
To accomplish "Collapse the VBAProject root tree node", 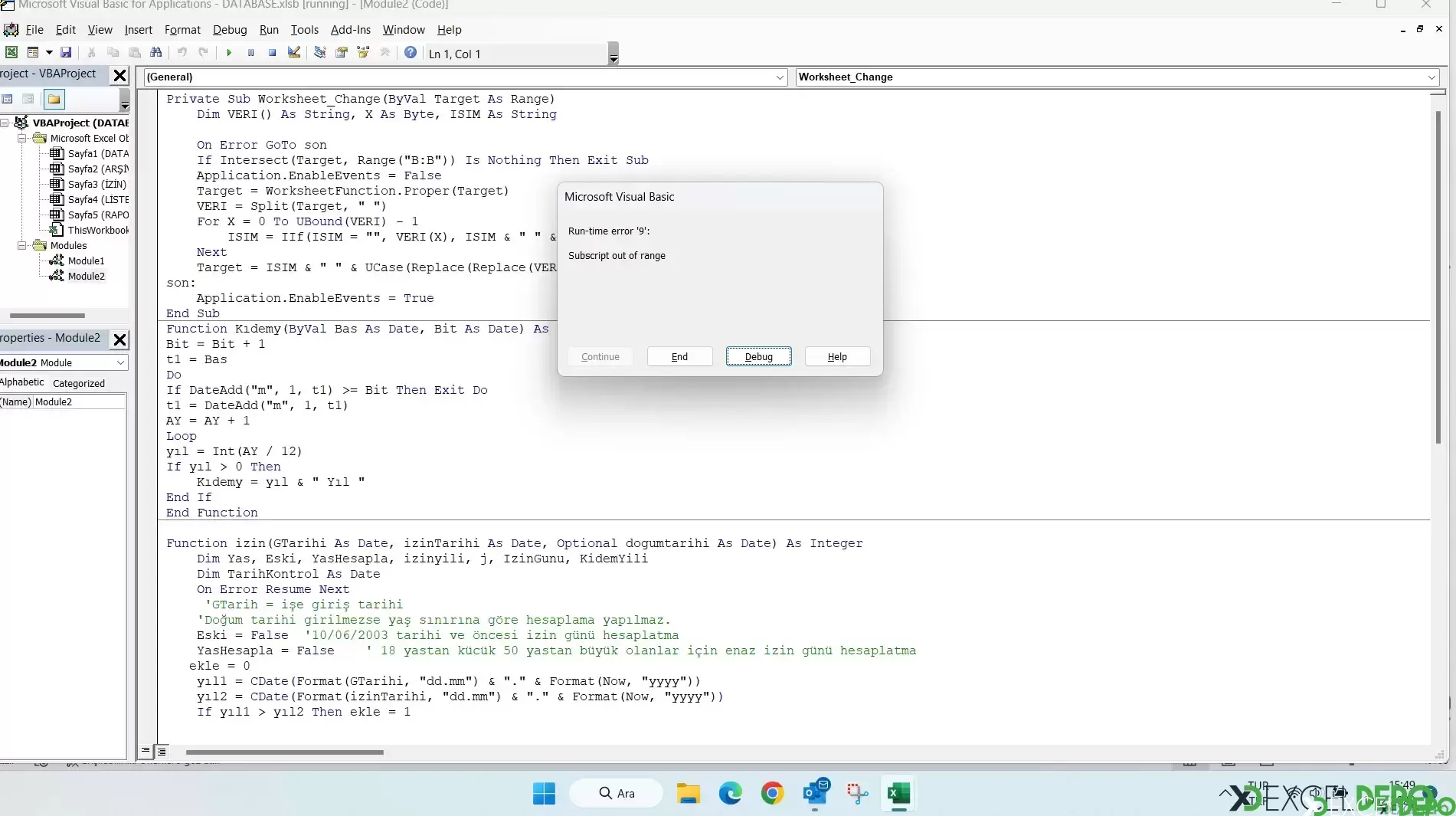I will pyautogui.click(x=5, y=123).
